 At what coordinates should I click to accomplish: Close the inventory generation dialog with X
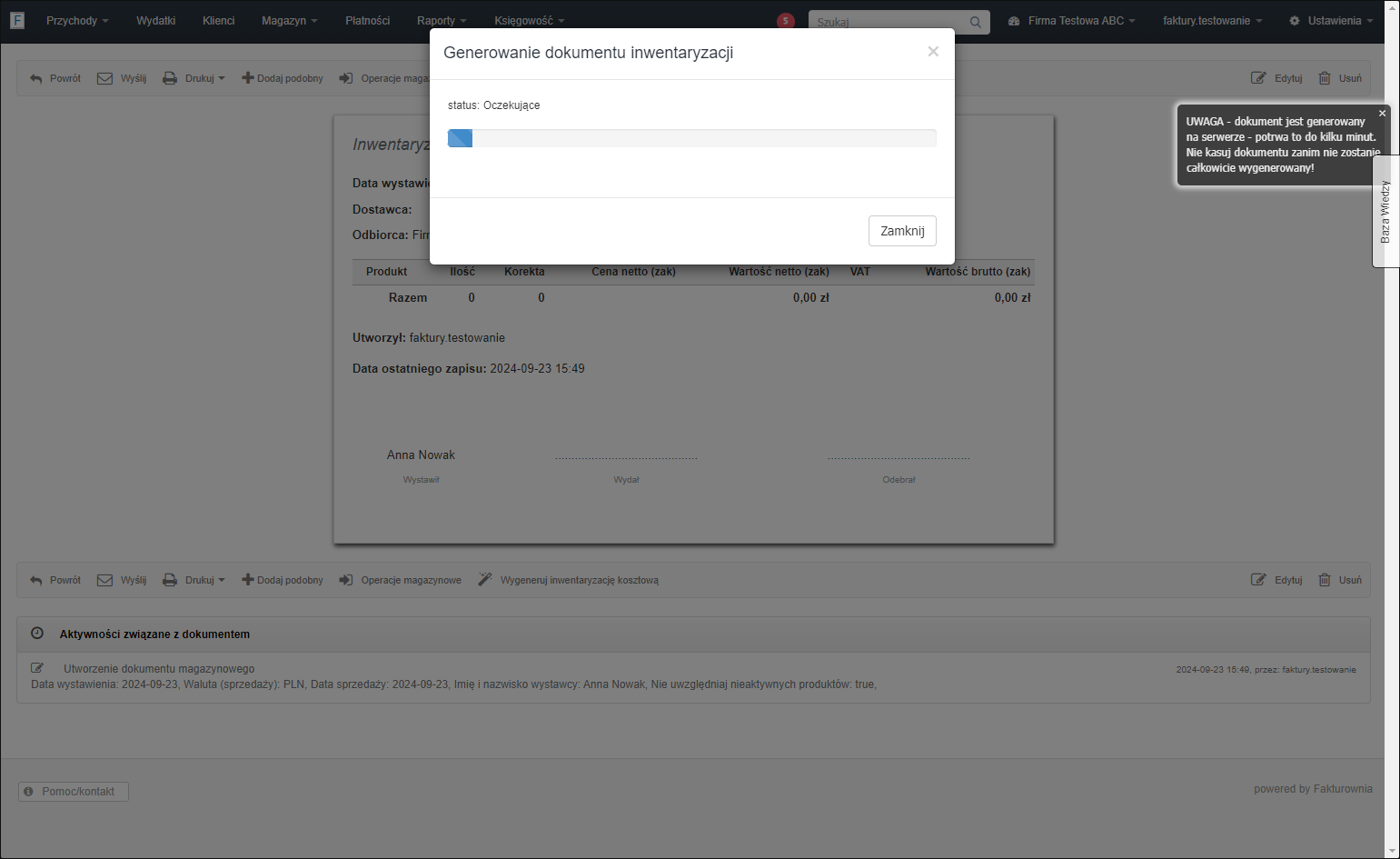point(933,52)
